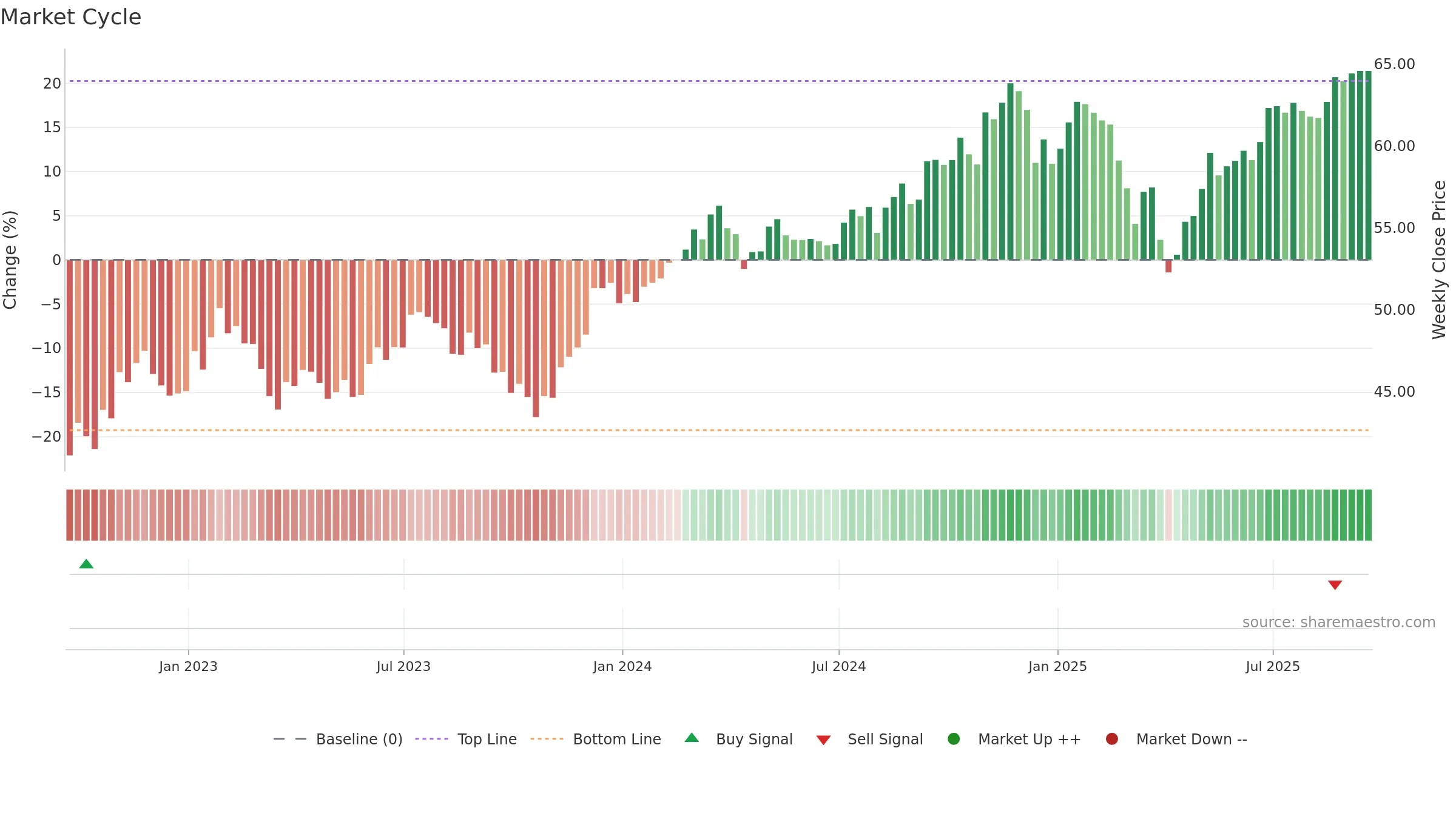Click the green circle icon in legend
This screenshot has width=1456, height=819.
pos(954,739)
